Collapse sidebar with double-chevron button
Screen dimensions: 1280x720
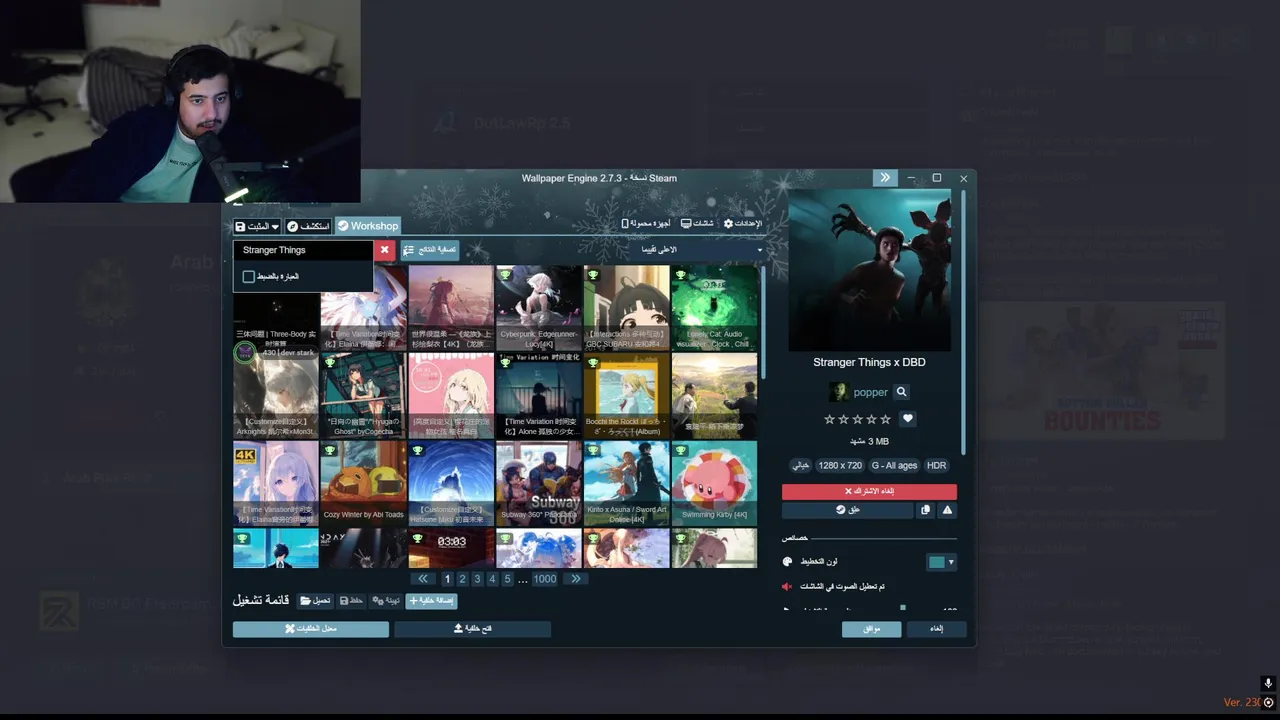[885, 178]
